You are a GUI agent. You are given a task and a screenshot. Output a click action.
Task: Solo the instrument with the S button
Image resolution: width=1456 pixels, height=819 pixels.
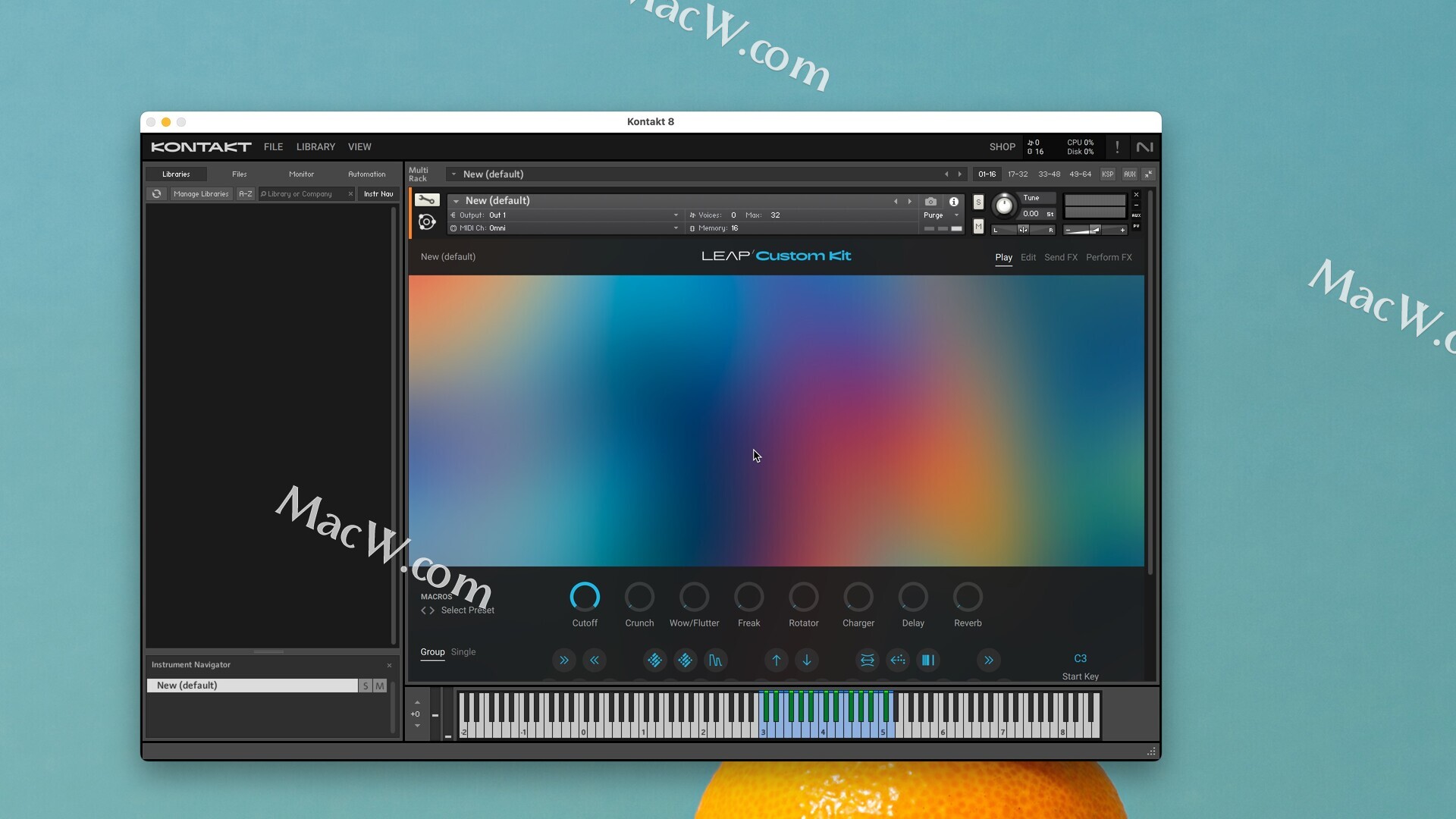coord(978,202)
